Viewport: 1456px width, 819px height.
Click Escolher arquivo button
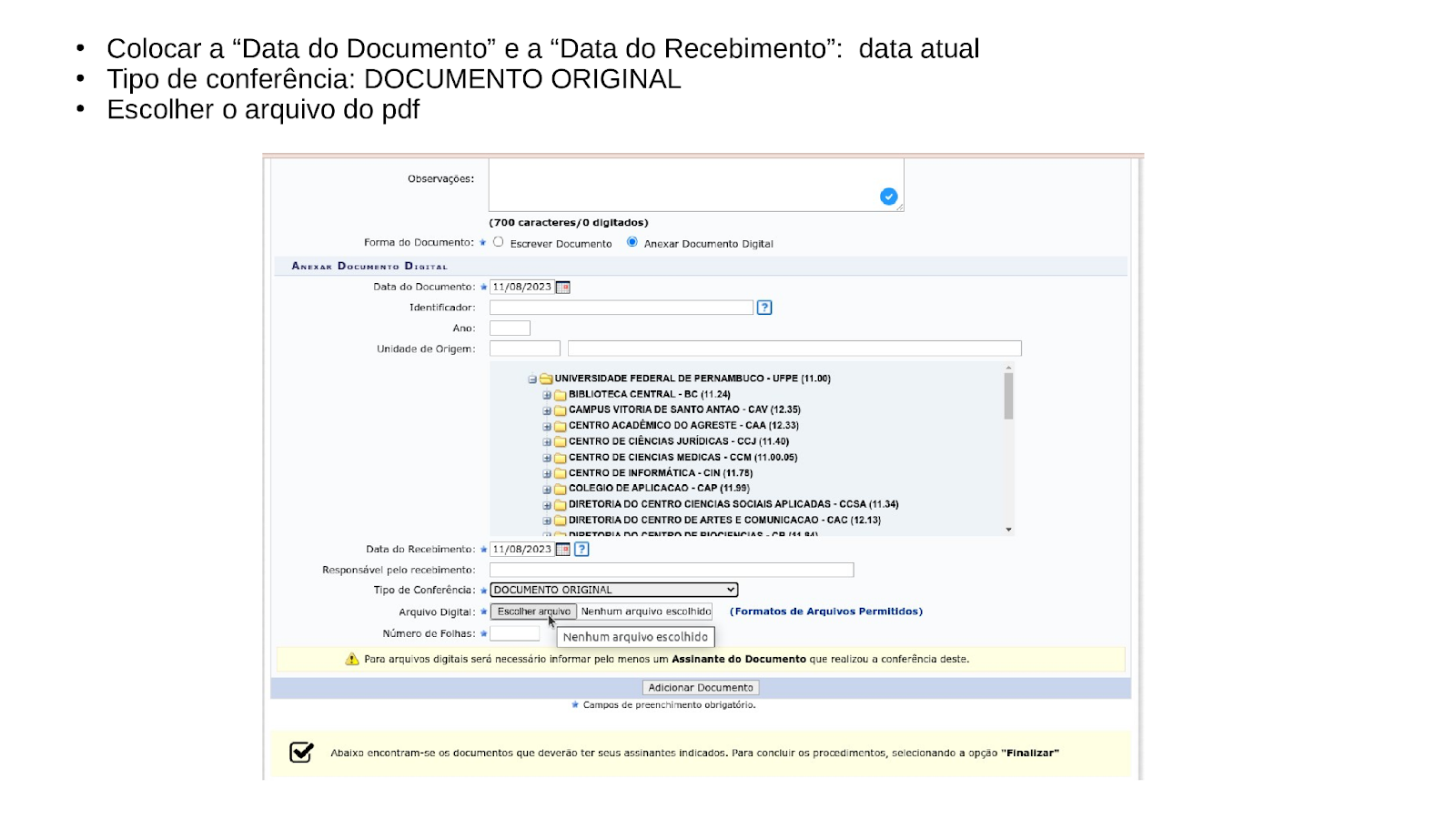pos(533,612)
